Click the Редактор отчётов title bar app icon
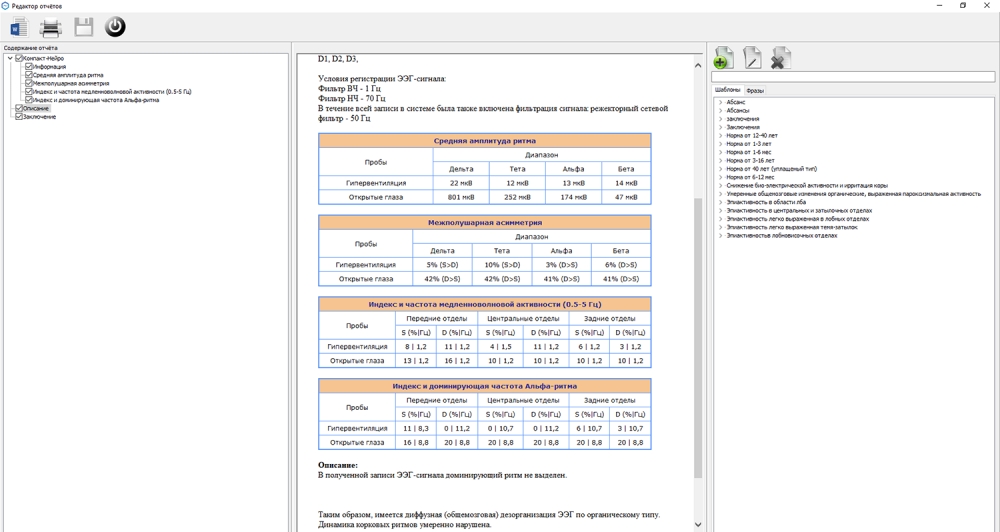Image resolution: width=1000 pixels, height=532 pixels. coord(6,6)
